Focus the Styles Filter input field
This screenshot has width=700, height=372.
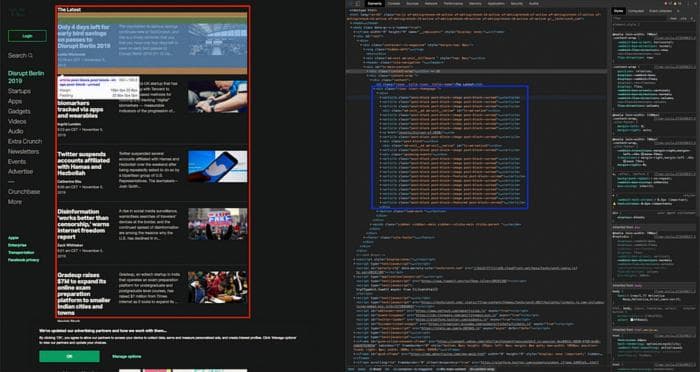click(x=639, y=18)
